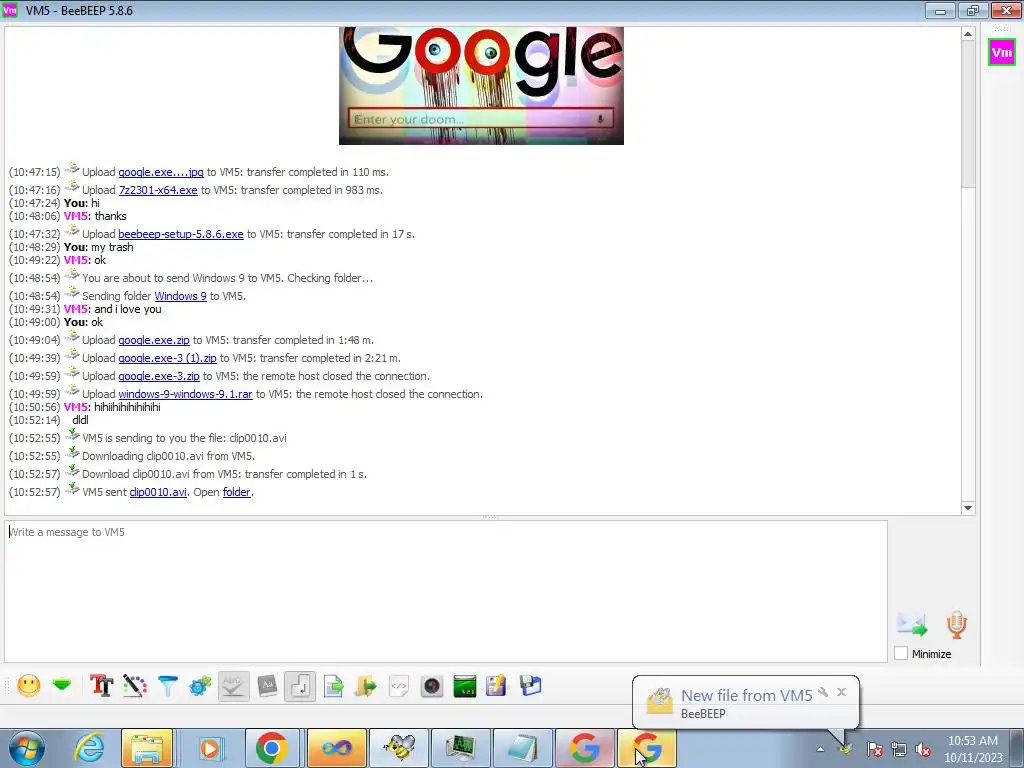This screenshot has width=1024, height=768.
Task: Open the chat font (TT) settings
Action: click(101, 686)
